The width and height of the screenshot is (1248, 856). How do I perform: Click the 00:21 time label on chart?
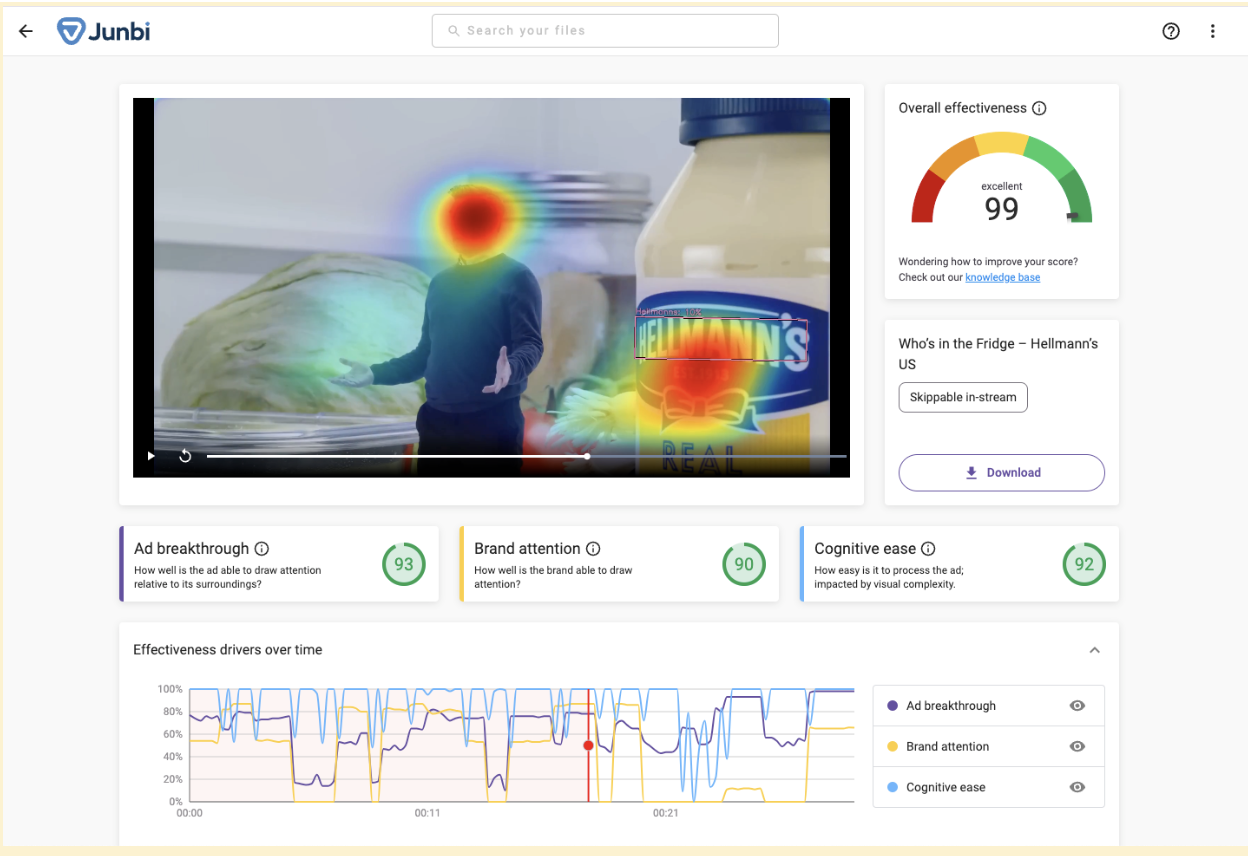point(665,814)
